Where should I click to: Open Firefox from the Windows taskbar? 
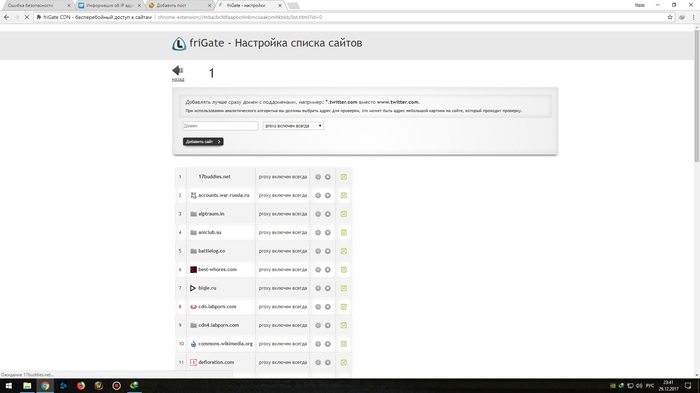point(81,385)
